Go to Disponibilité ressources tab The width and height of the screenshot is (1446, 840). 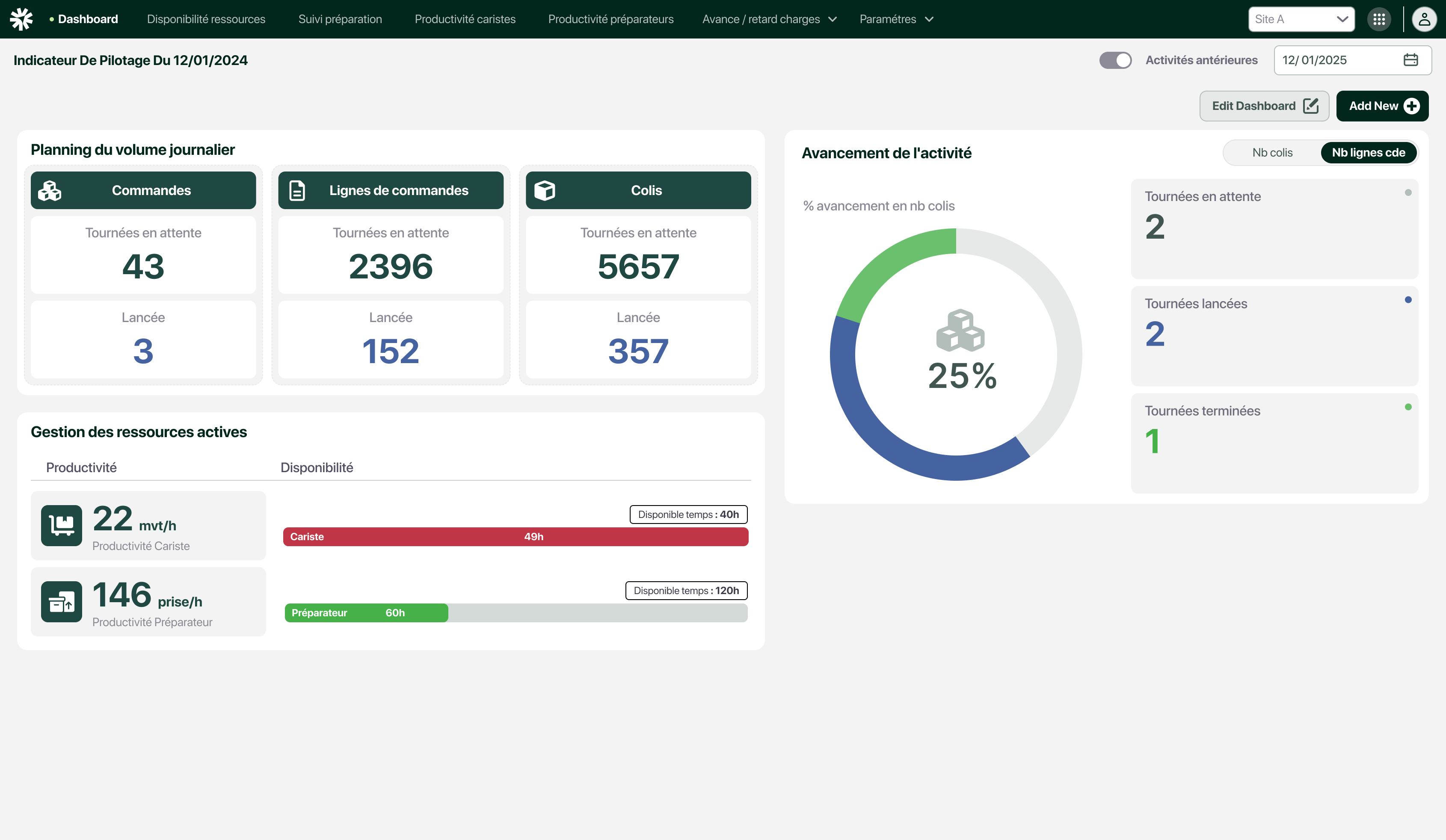click(x=206, y=19)
